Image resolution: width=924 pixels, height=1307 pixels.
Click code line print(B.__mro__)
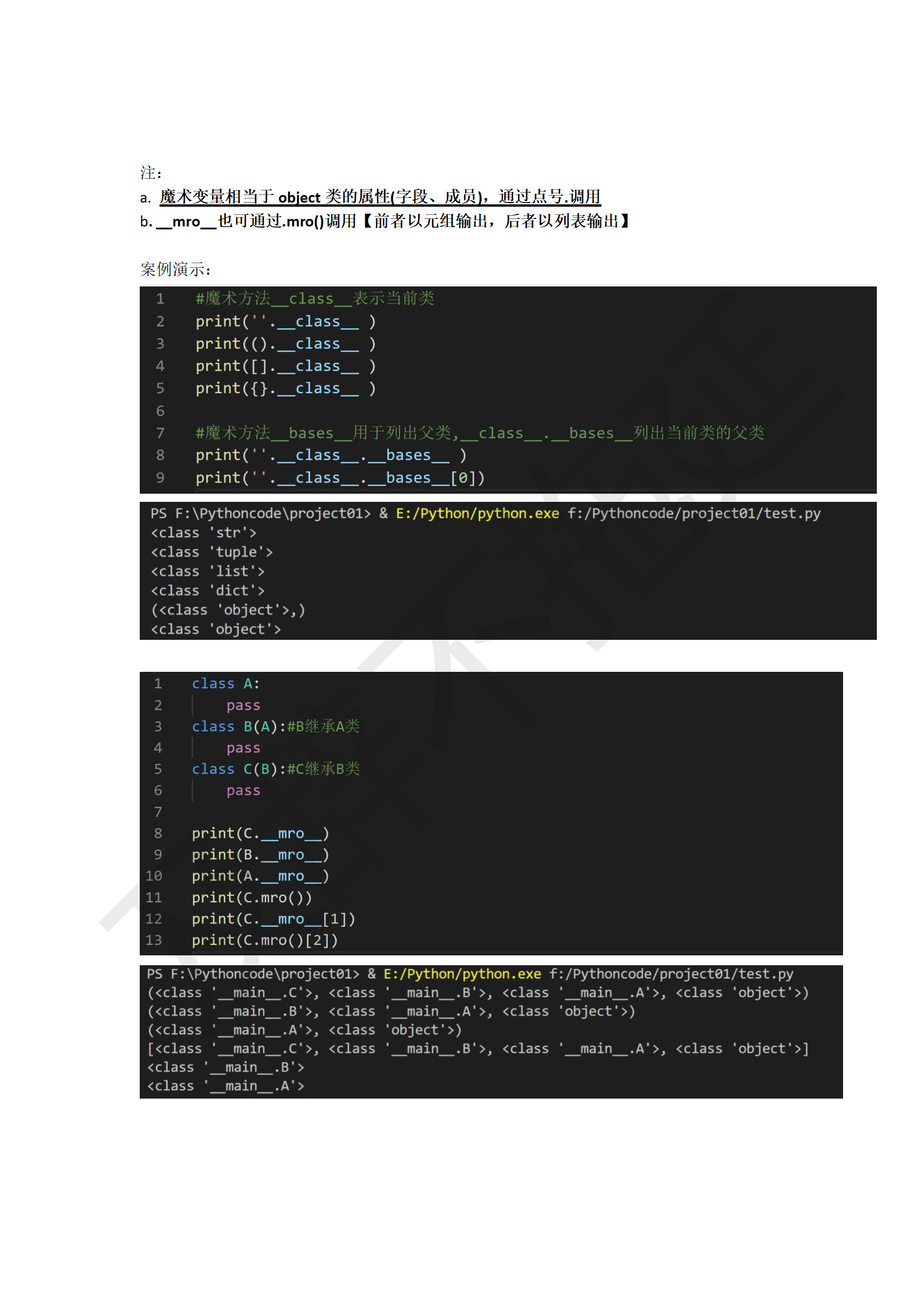[260, 855]
